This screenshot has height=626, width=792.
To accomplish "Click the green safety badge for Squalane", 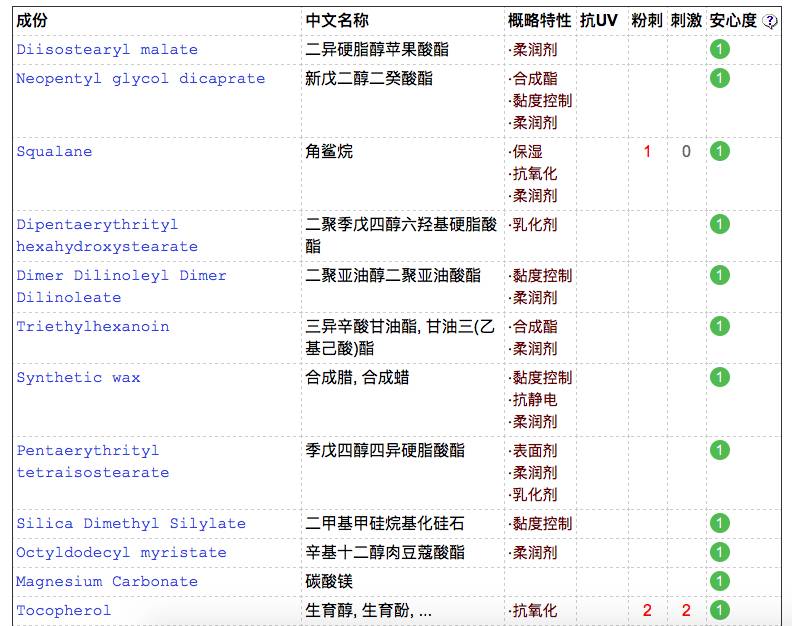I will pos(719,152).
